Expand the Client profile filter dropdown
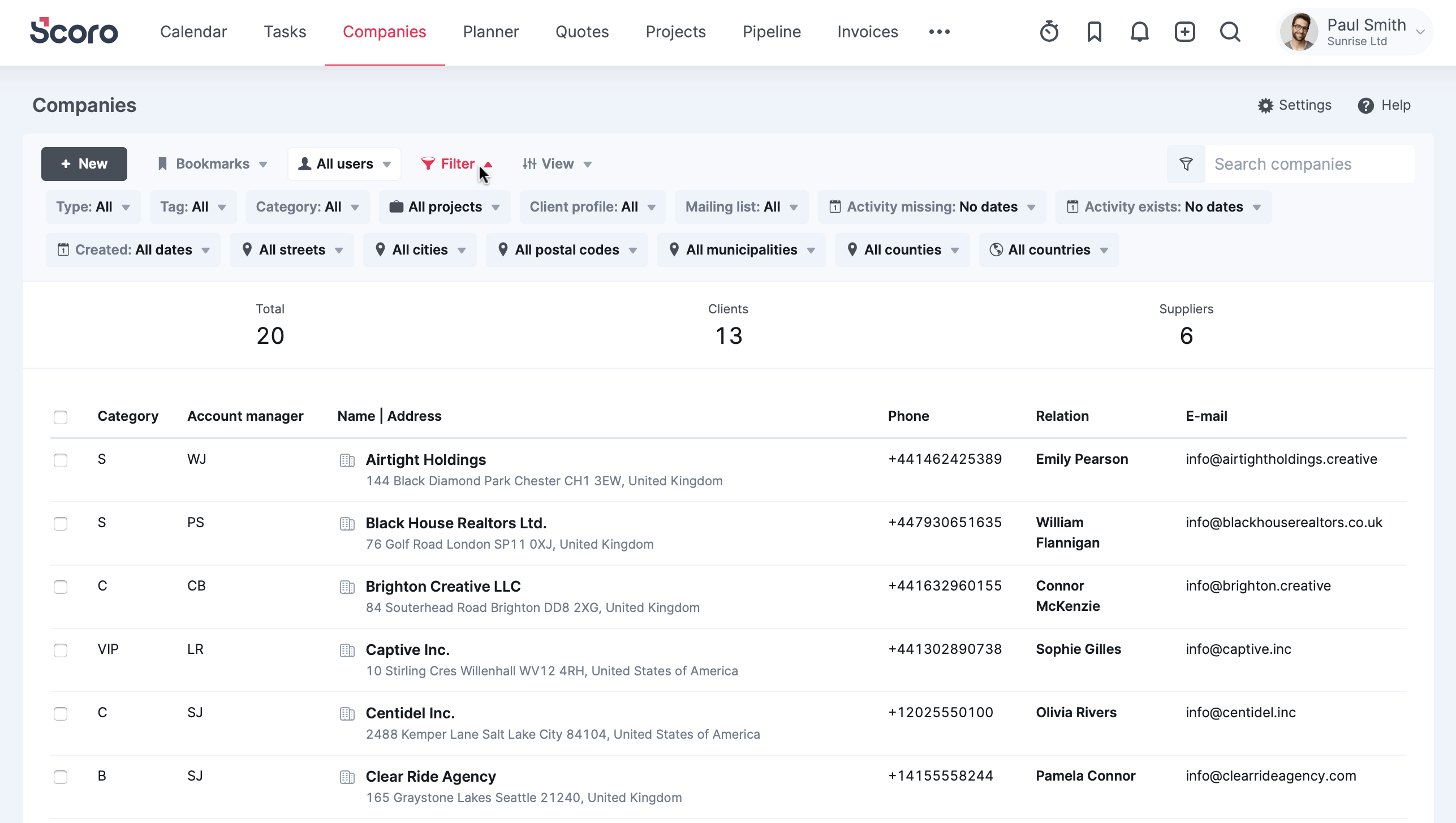The width and height of the screenshot is (1456, 823). click(x=592, y=207)
